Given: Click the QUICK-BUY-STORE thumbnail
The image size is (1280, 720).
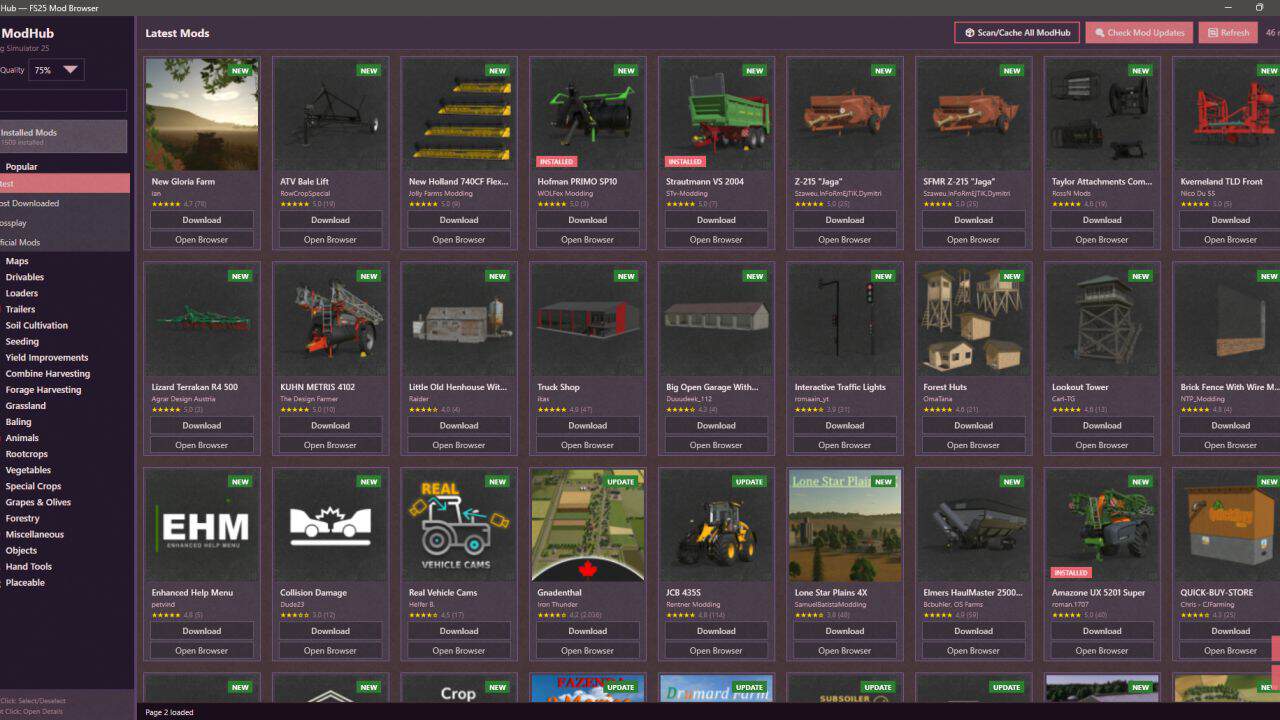Looking at the screenshot, I should pos(1228,525).
